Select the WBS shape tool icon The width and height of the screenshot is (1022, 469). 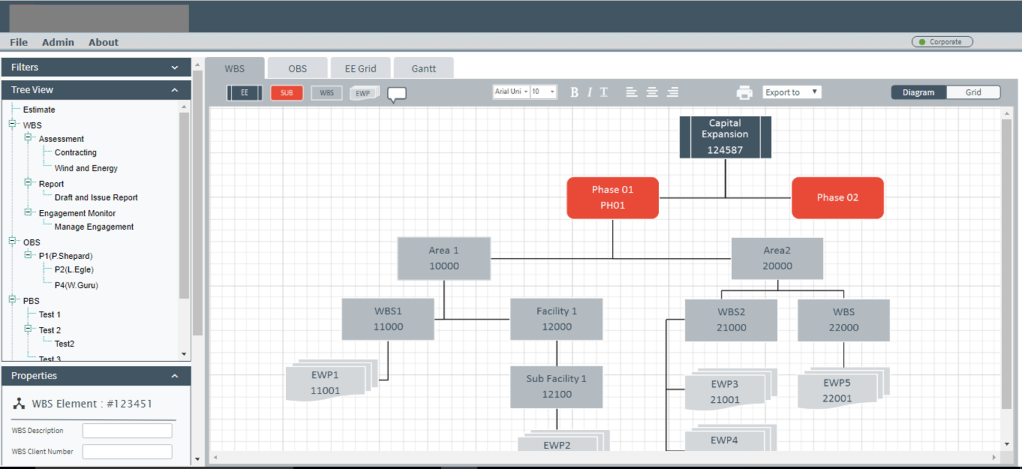325,92
